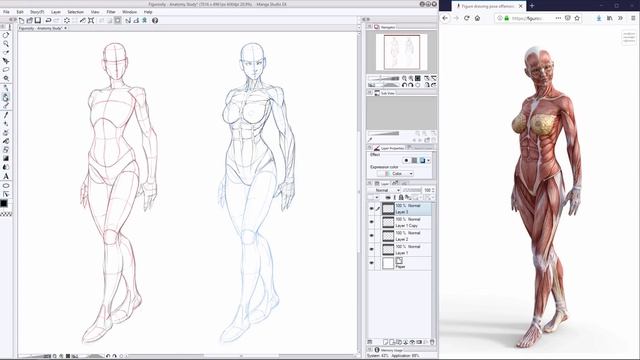The width and height of the screenshot is (640, 360).
Task: Click the Firefox home button
Action: [x=477, y=18]
